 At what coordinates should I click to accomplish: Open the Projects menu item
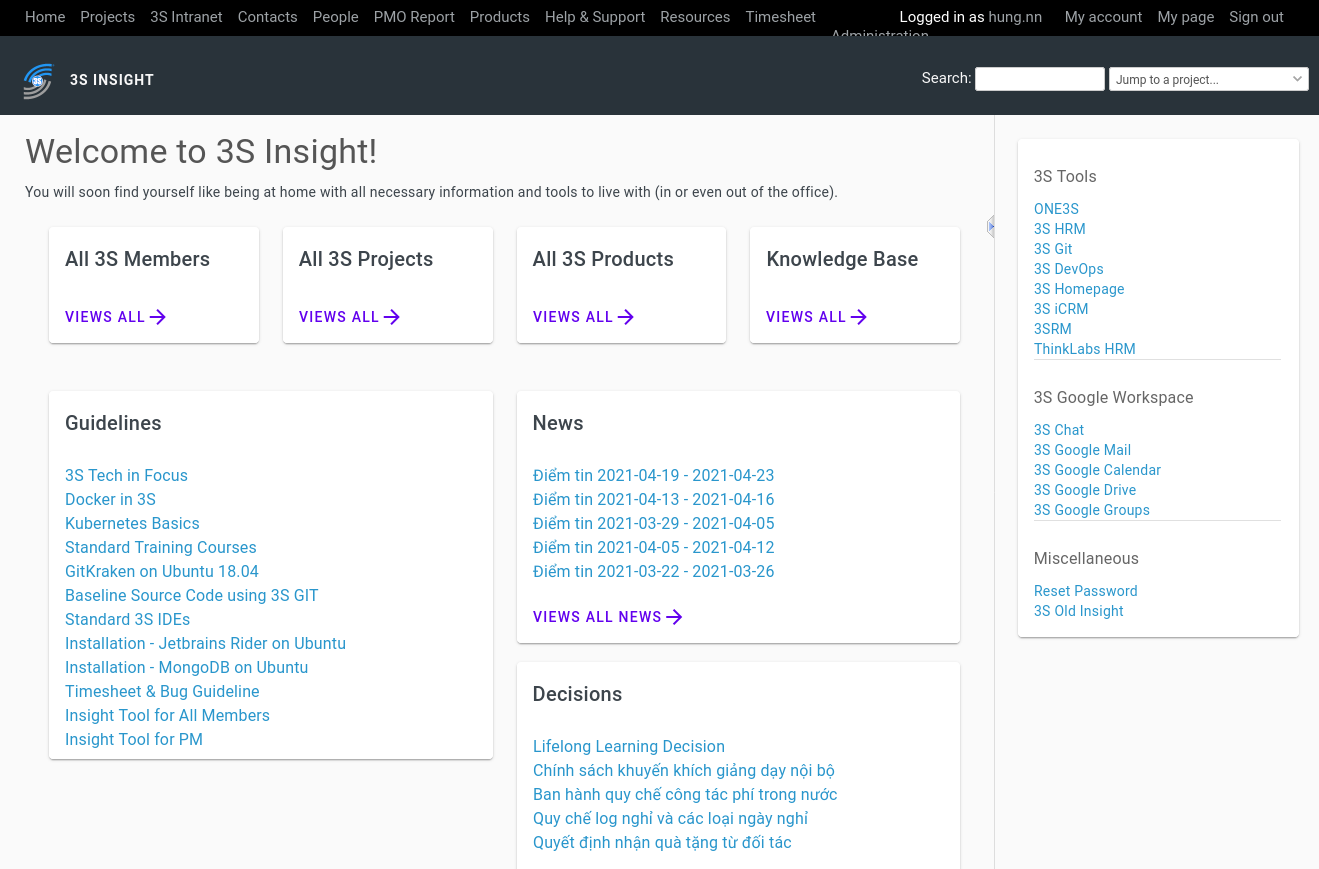pos(107,17)
